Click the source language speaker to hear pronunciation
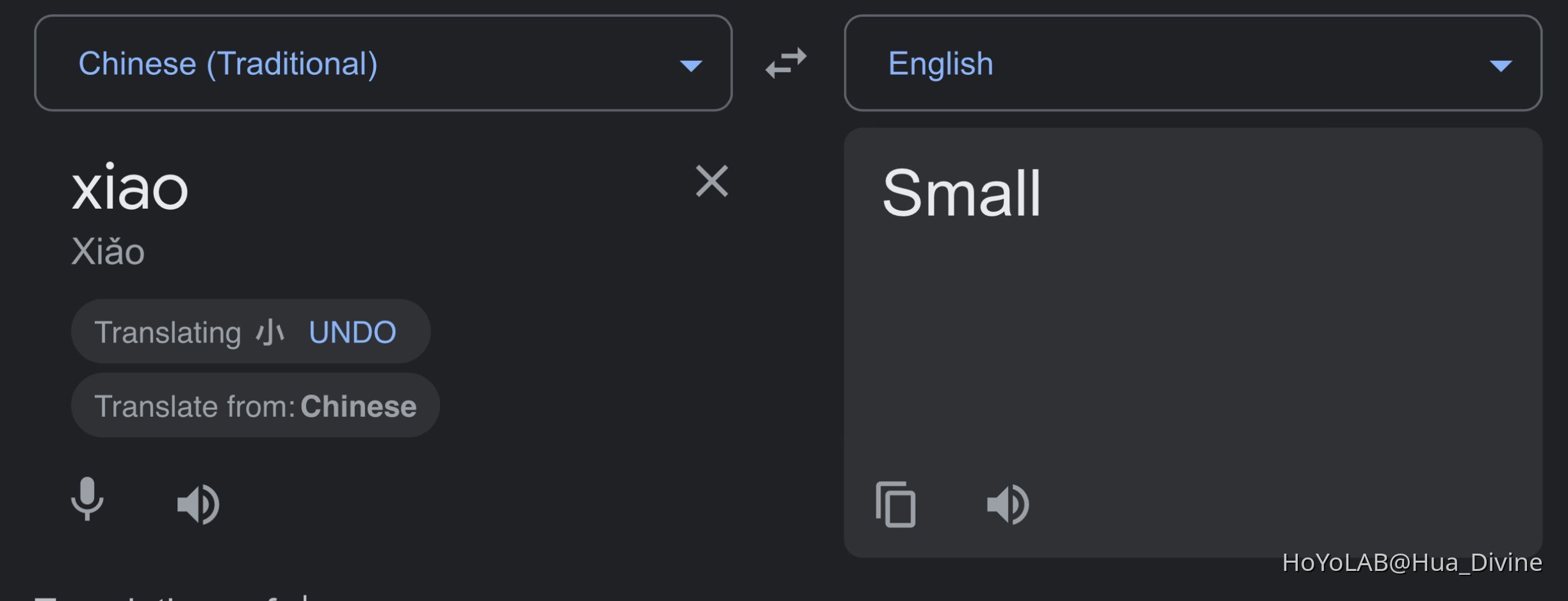 tap(199, 503)
